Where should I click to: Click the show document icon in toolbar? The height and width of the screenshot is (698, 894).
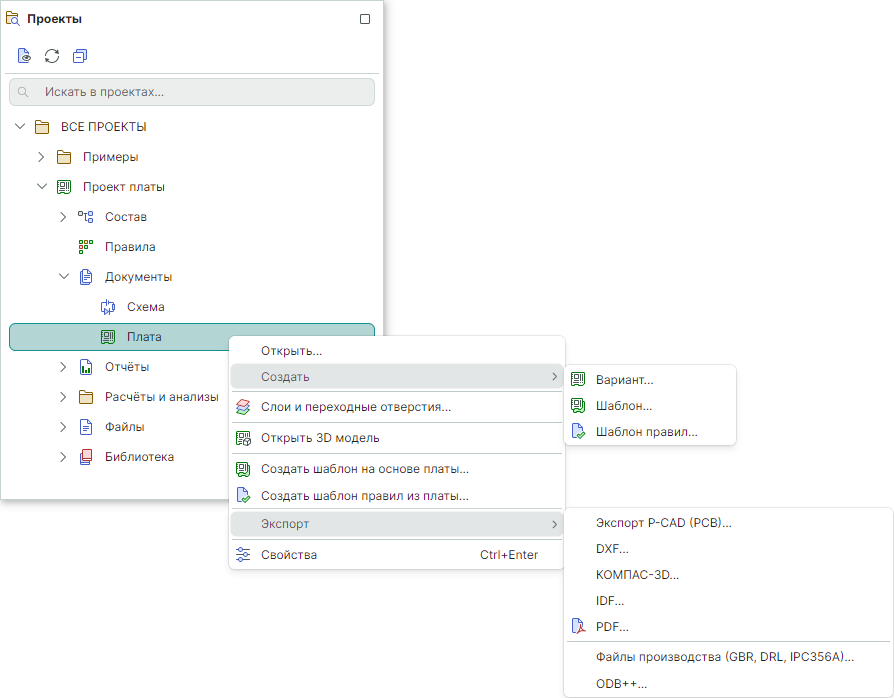[x=24, y=56]
